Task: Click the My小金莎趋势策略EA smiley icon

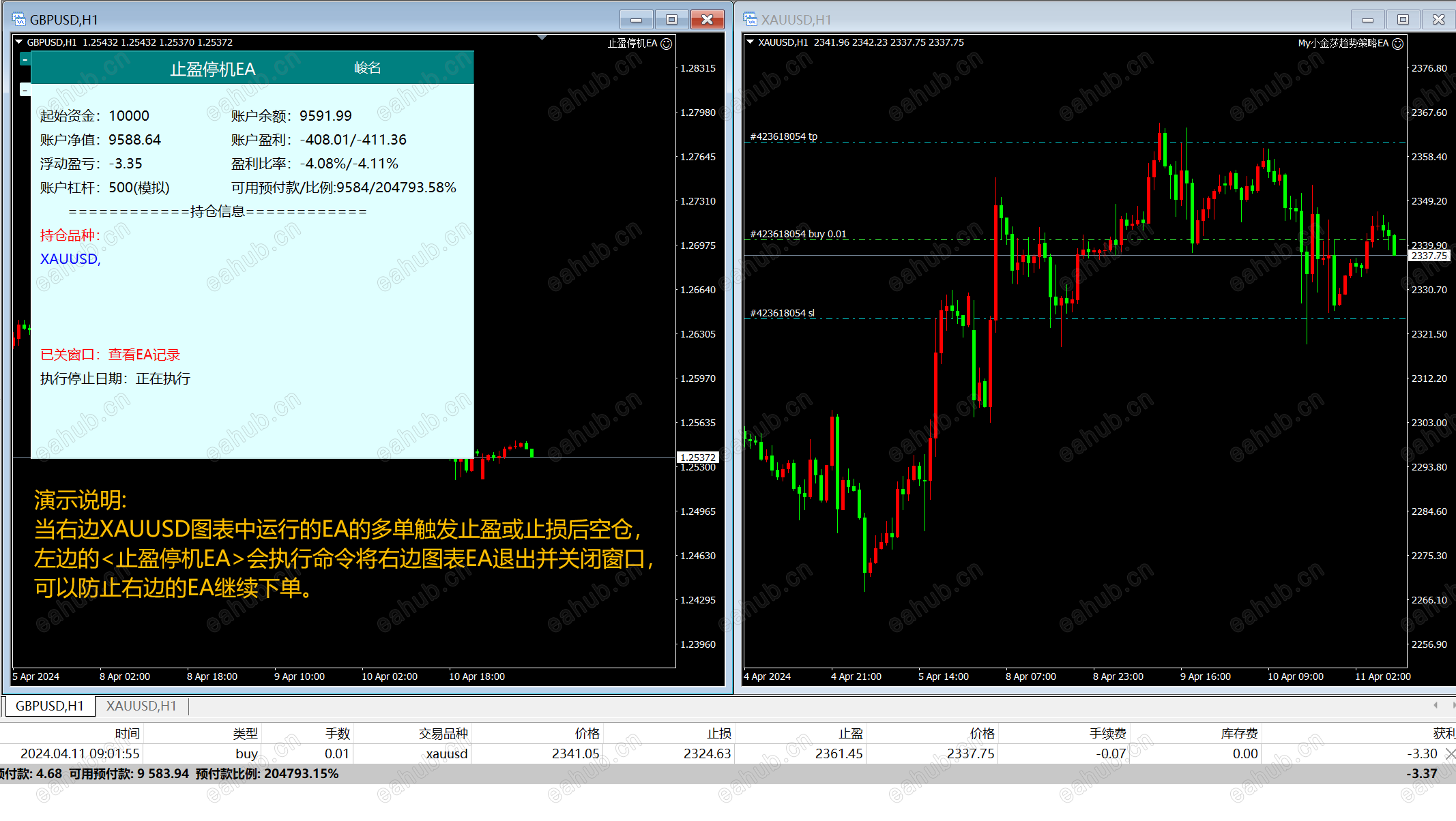Action: pos(1397,44)
